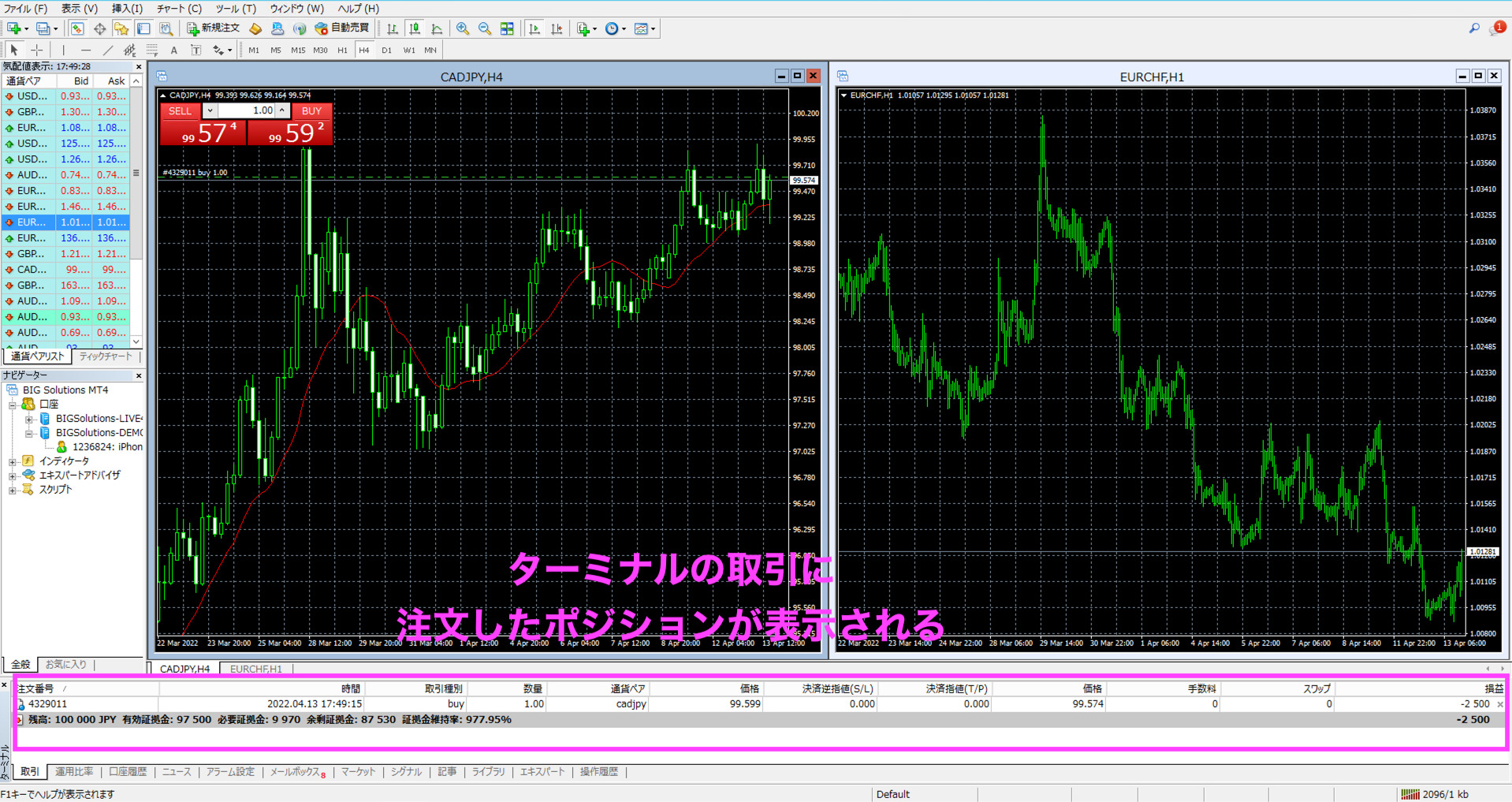Open the チャート menu
The width and height of the screenshot is (1512, 802).
(179, 8)
